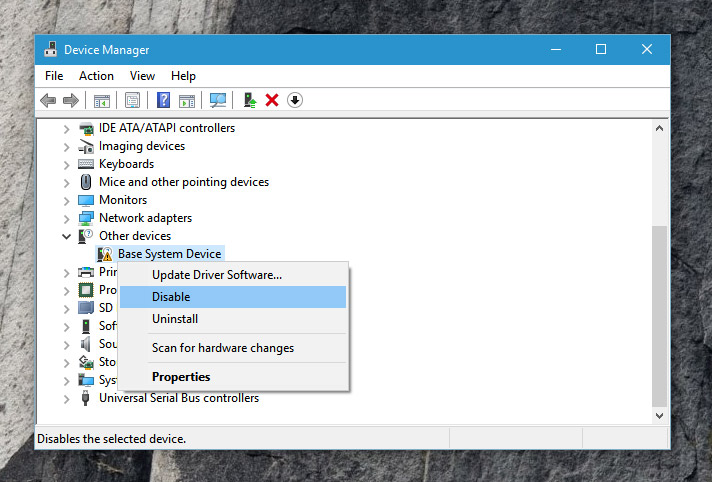Choose Properties in the context menu
Screen dimensions: 712x482
(x=181, y=377)
